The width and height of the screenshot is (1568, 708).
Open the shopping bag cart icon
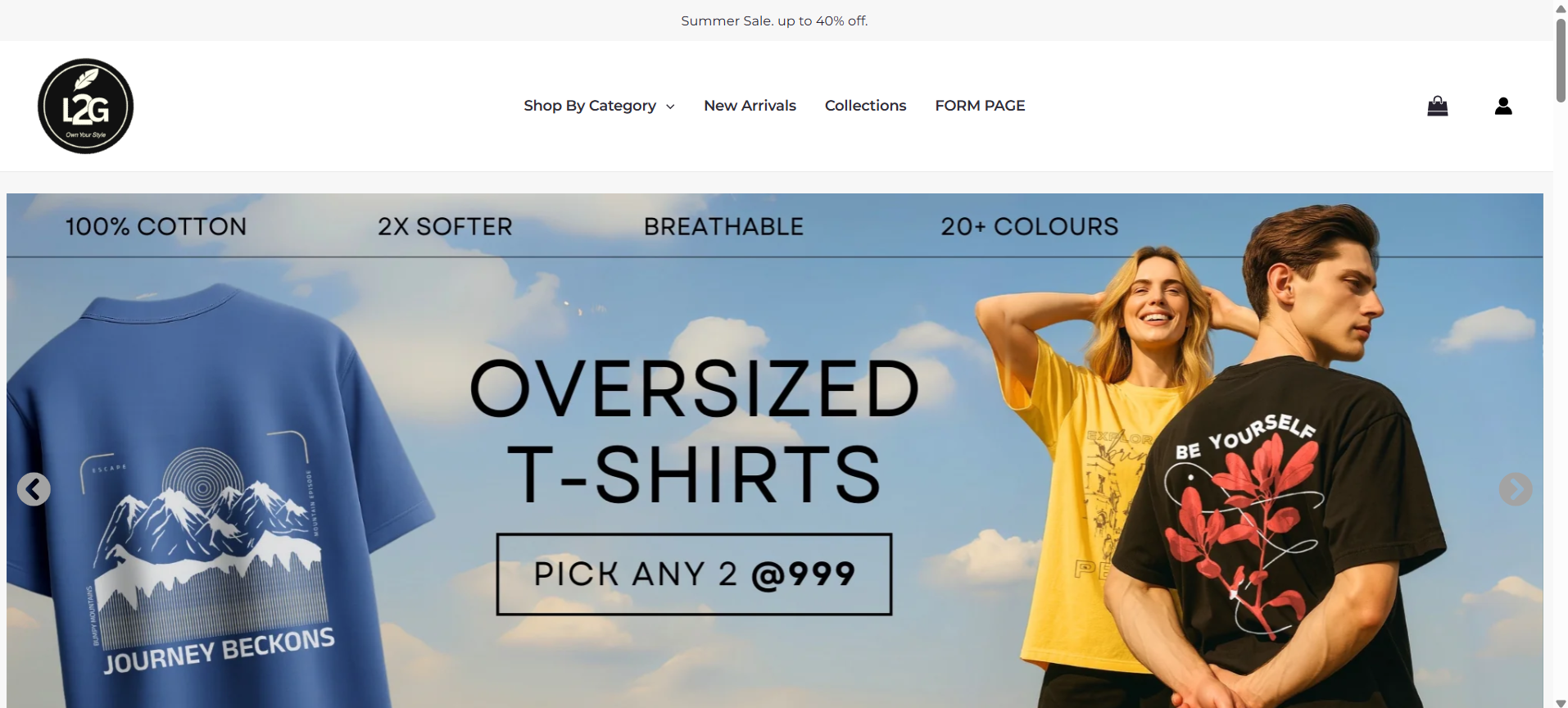tap(1437, 106)
